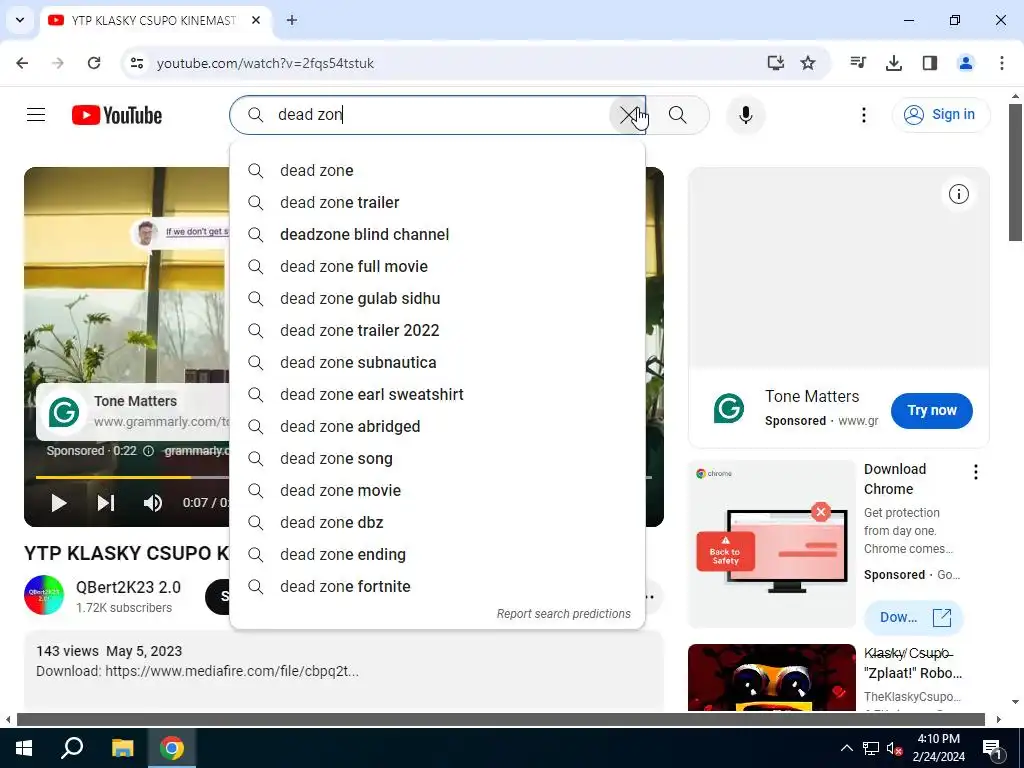Viewport: 1024px width, 768px height.
Task: Open QBert2K23 2.0 channel avatar
Action: click(x=44, y=596)
